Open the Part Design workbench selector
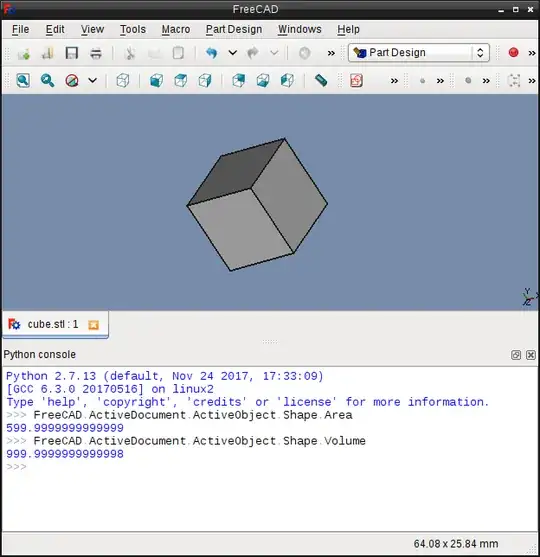This screenshot has height=557, width=540. click(419, 53)
